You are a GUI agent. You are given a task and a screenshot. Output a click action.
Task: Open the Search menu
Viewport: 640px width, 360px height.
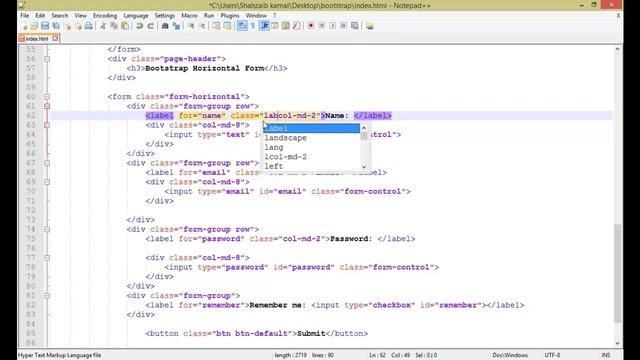(x=60, y=16)
